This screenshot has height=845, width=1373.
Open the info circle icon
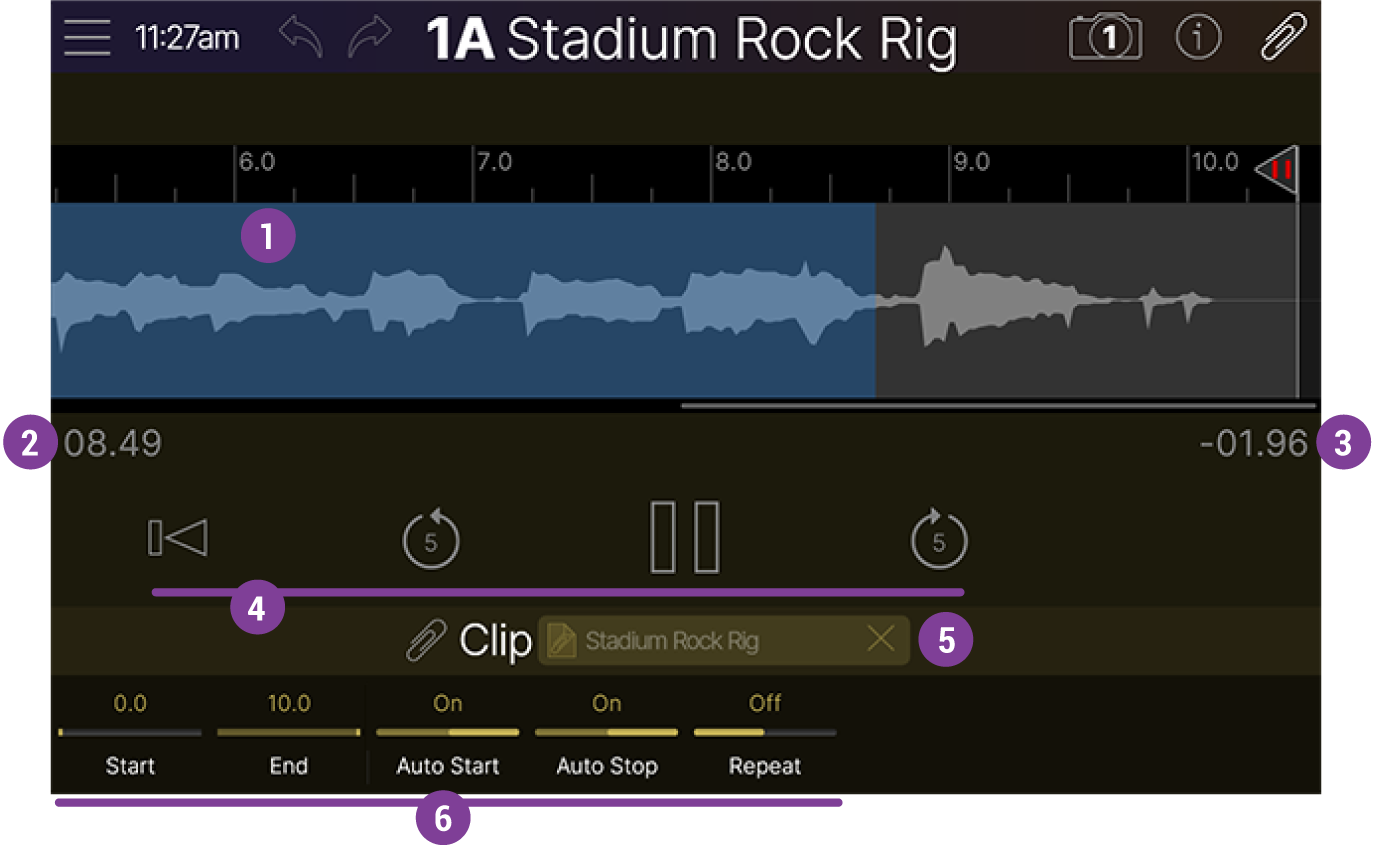point(1198,38)
